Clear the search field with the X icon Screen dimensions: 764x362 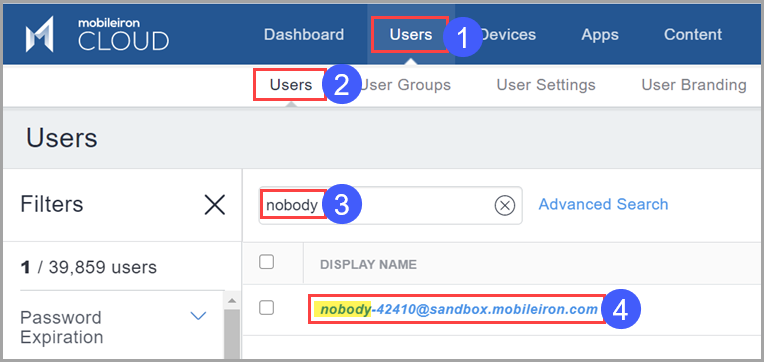coord(505,206)
